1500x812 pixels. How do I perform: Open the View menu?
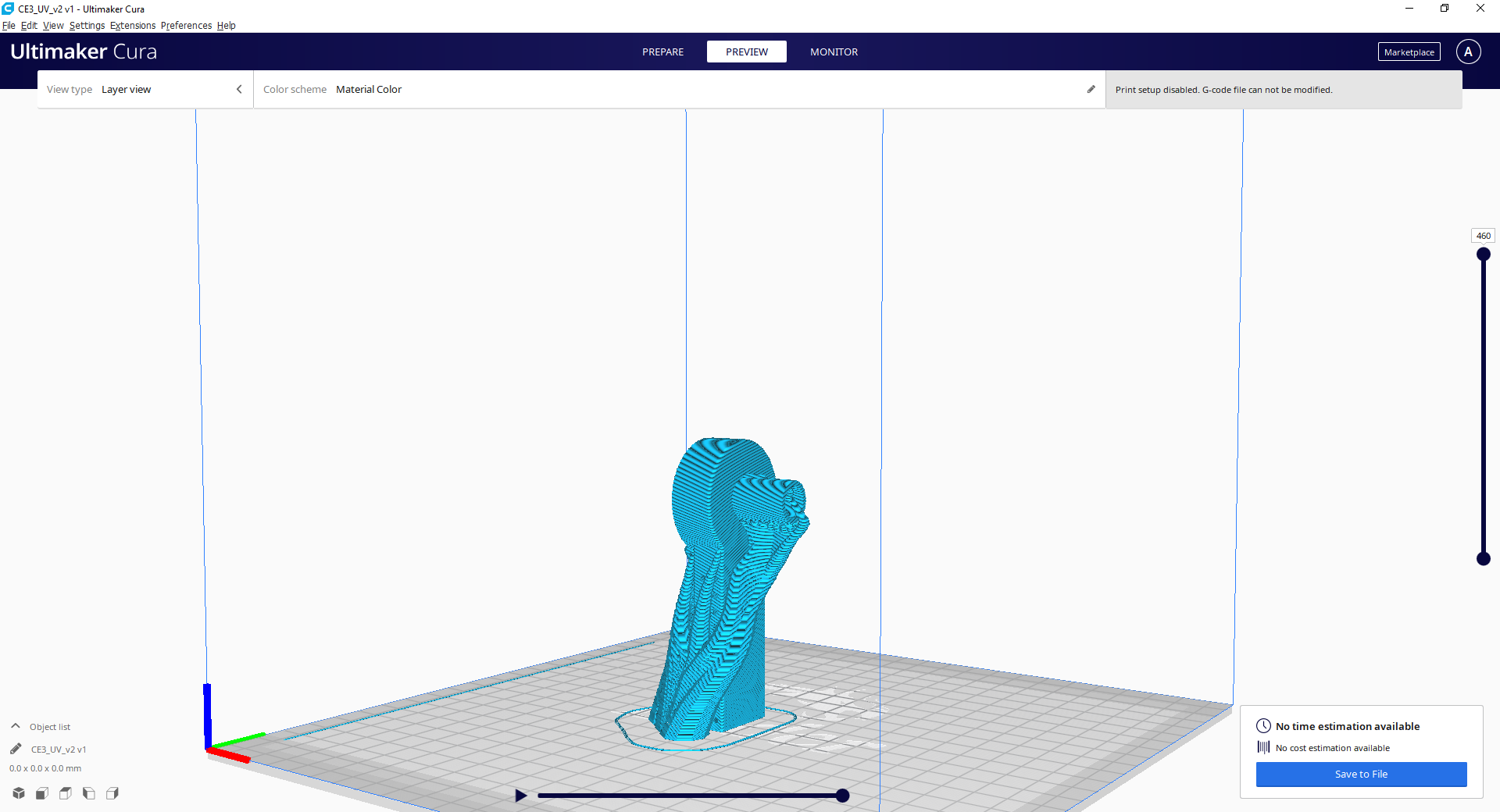point(53,26)
